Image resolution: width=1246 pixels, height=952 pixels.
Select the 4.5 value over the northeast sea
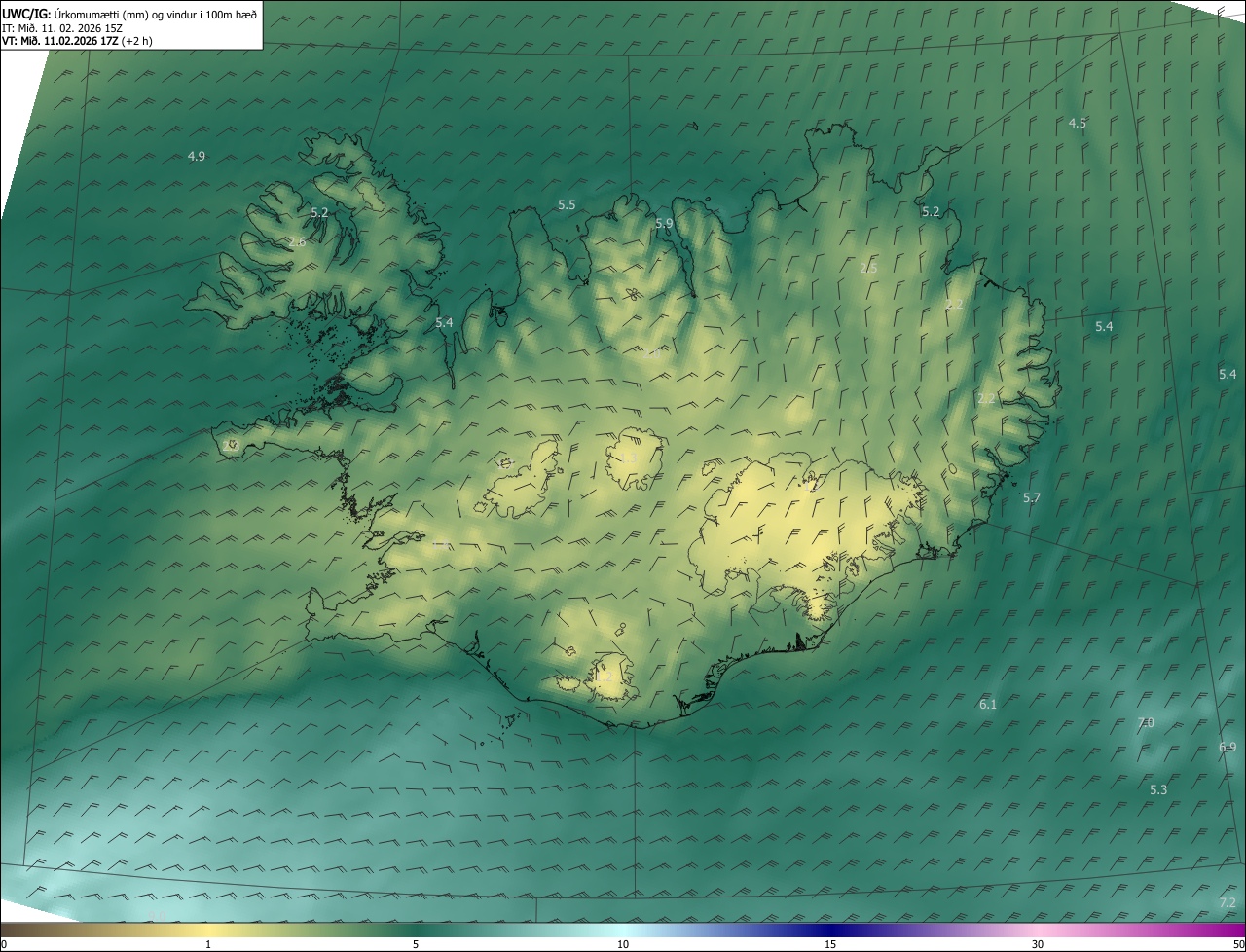[x=1077, y=124]
